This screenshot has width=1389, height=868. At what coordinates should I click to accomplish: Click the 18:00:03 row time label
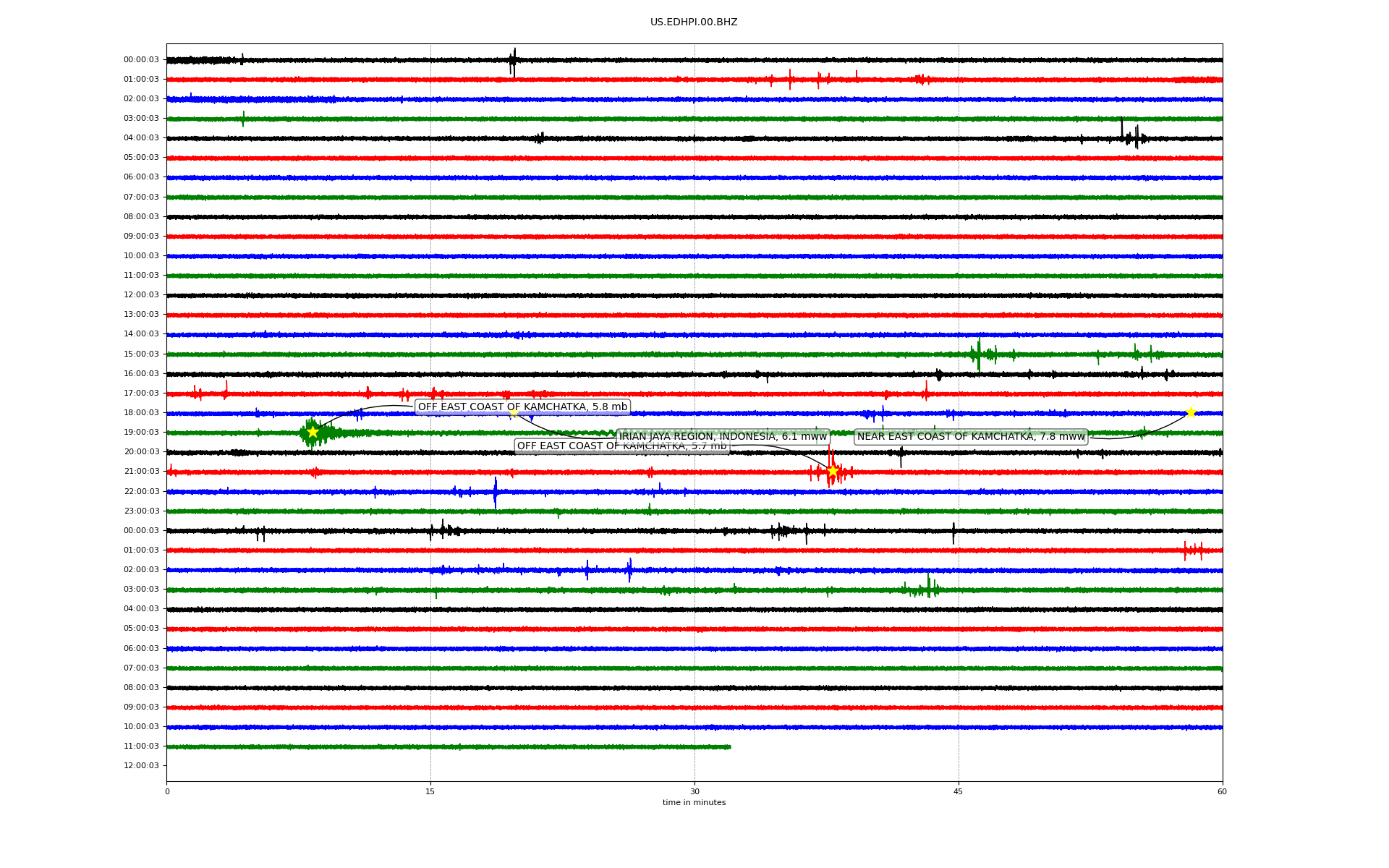(141, 412)
